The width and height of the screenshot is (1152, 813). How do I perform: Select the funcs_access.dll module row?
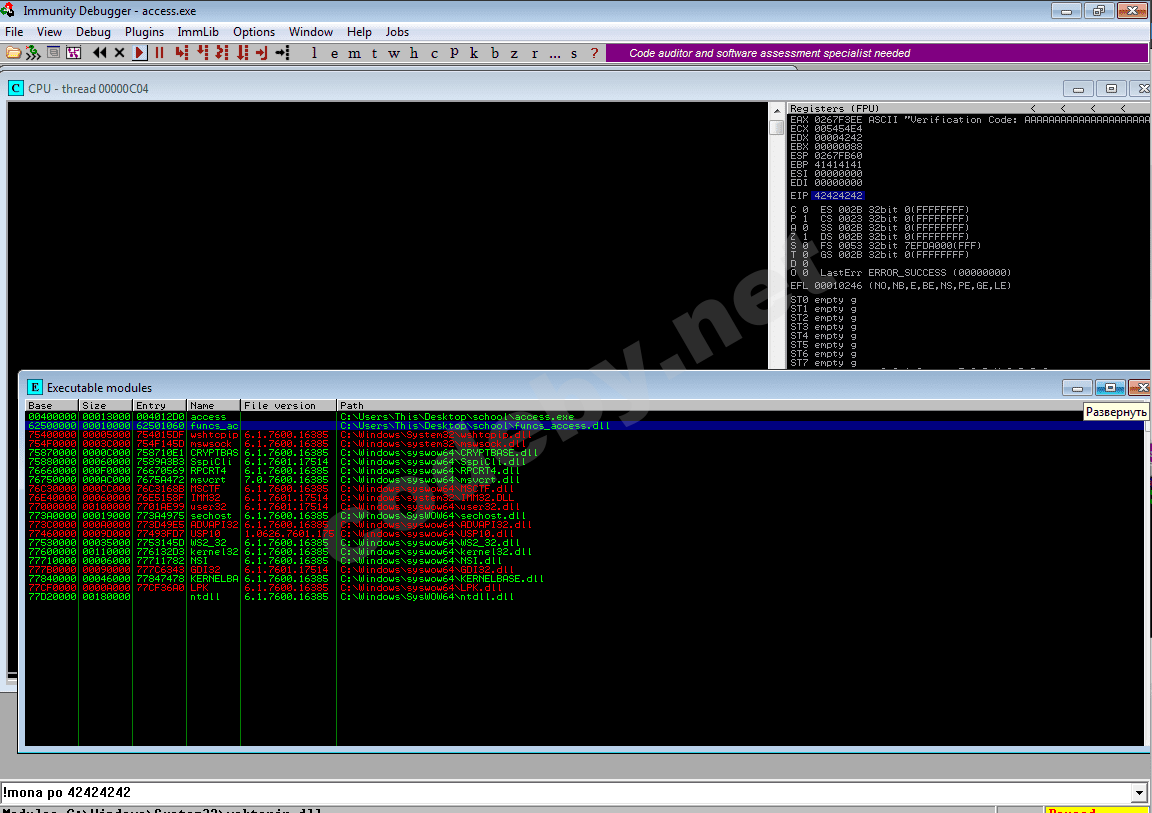coord(584,425)
